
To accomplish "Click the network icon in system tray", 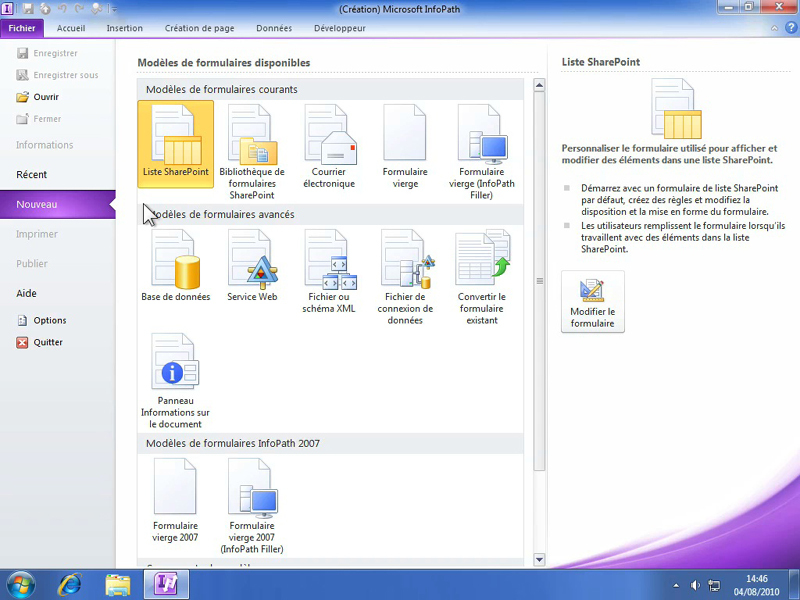I will click(714, 585).
